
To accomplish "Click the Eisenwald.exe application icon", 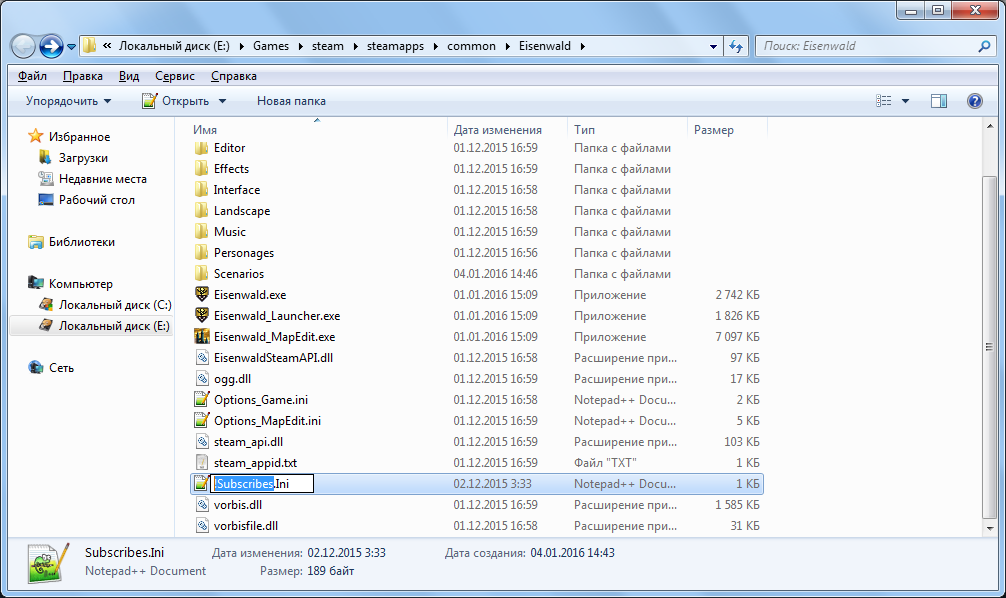I will (201, 295).
